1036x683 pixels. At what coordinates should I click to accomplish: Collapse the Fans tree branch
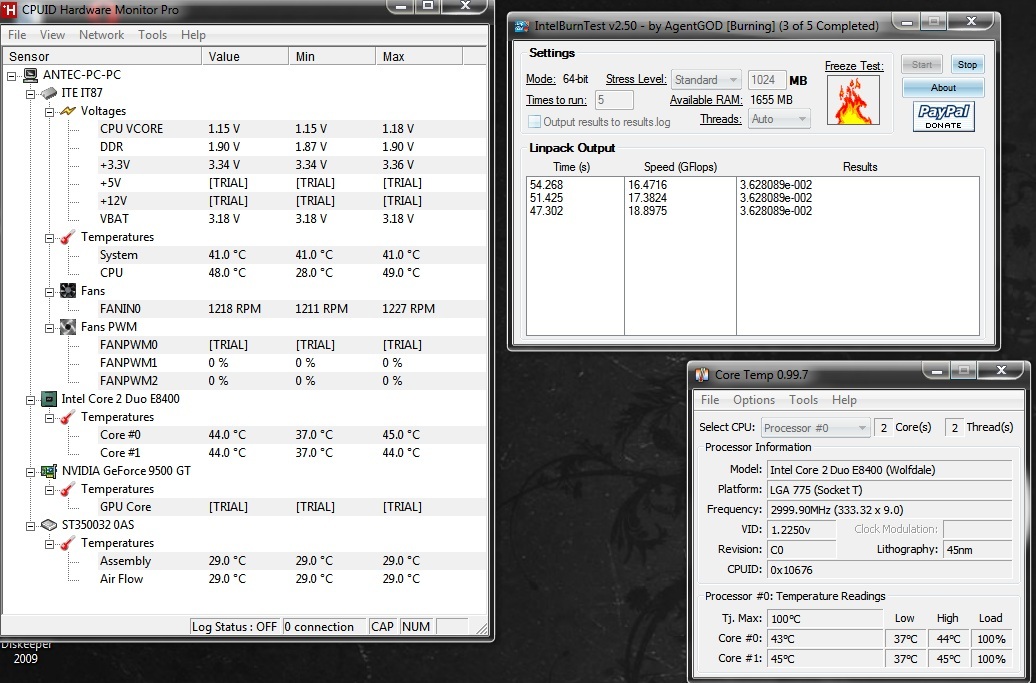tap(50, 291)
